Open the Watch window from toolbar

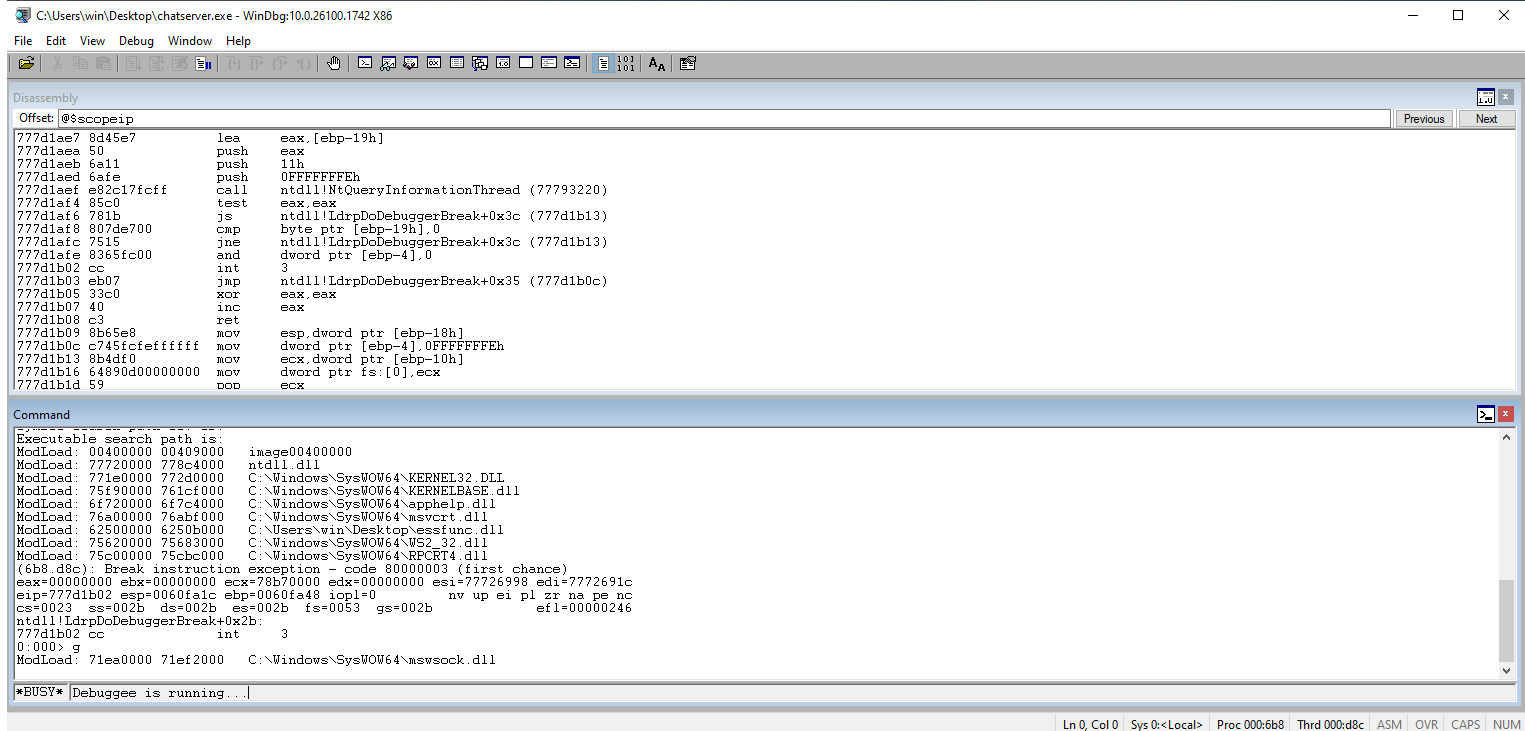pos(388,63)
